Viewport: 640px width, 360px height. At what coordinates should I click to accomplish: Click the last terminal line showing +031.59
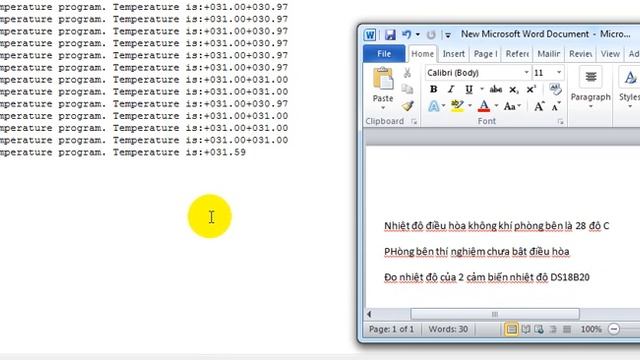(123, 153)
